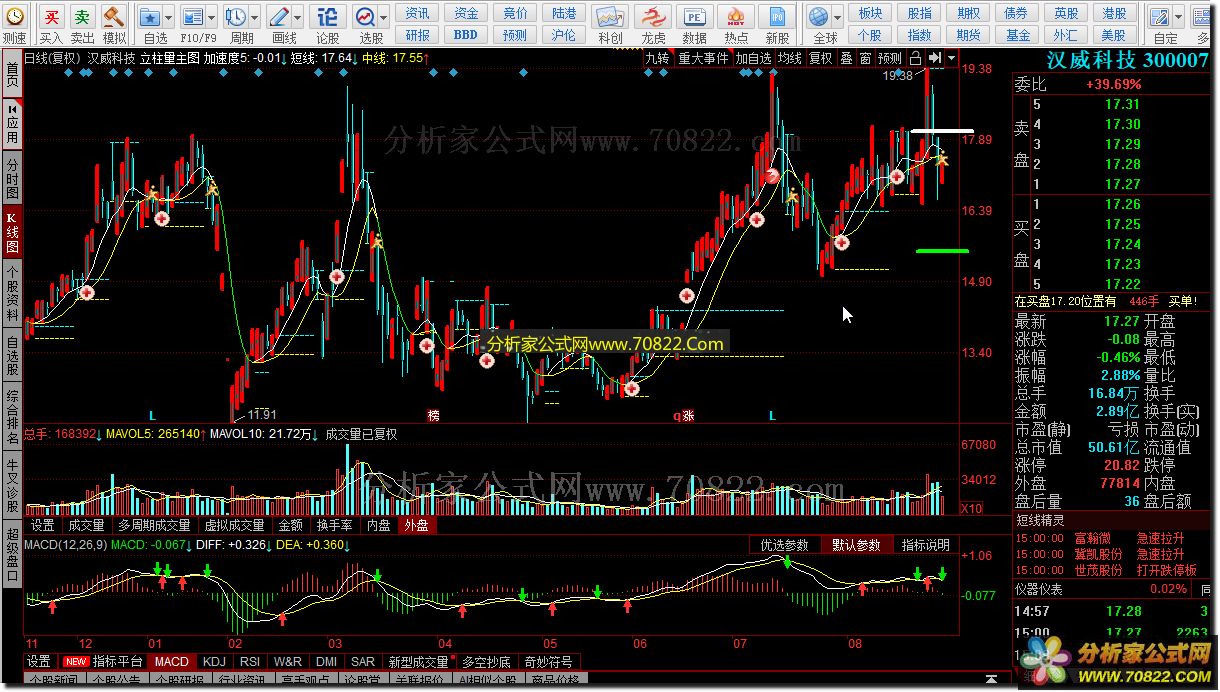Click 设置 settings below MACD panel
The width and height of the screenshot is (1220, 692).
(38, 662)
